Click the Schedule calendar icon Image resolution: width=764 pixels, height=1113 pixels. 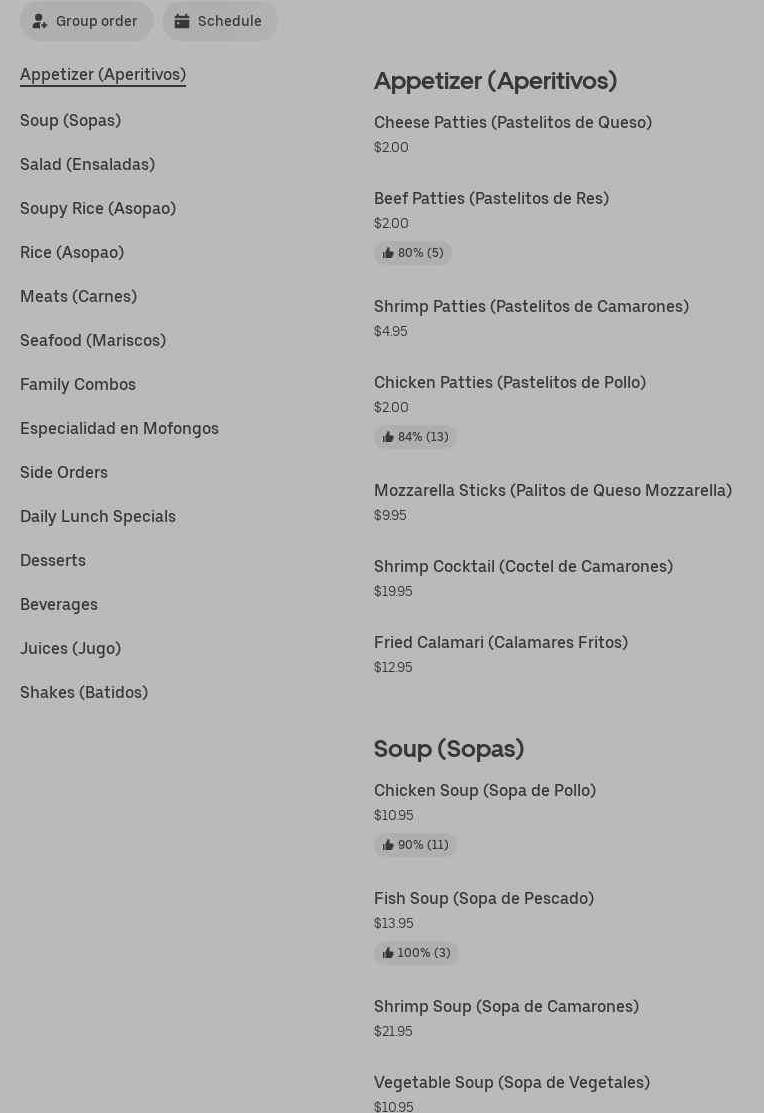click(182, 21)
